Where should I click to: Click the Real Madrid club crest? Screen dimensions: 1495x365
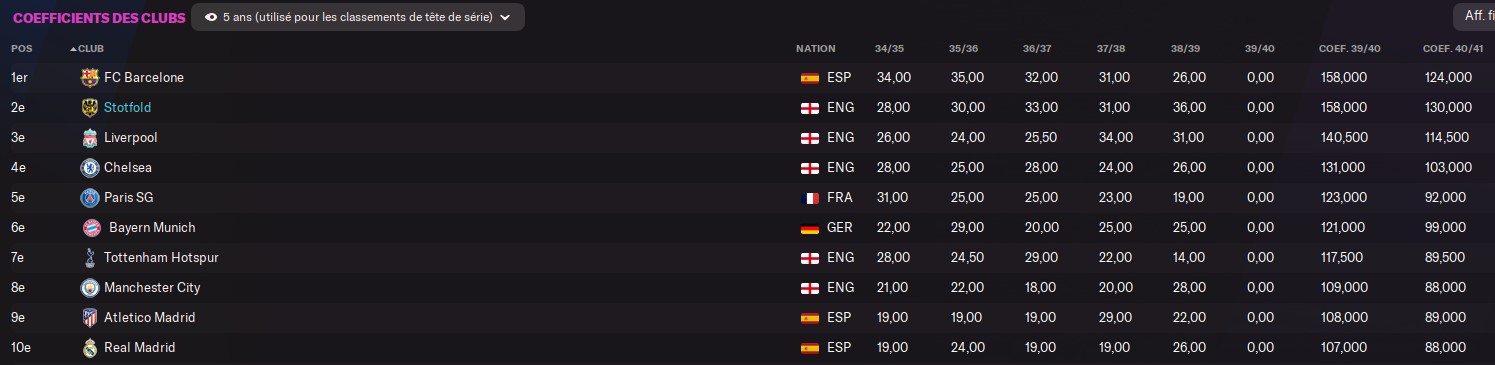pyautogui.click(x=89, y=347)
